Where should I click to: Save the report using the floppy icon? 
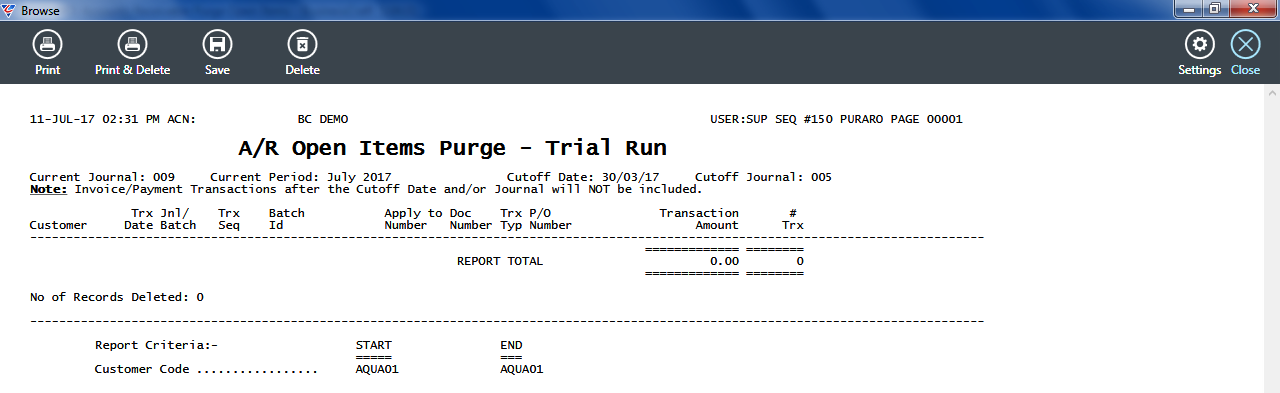coord(217,53)
